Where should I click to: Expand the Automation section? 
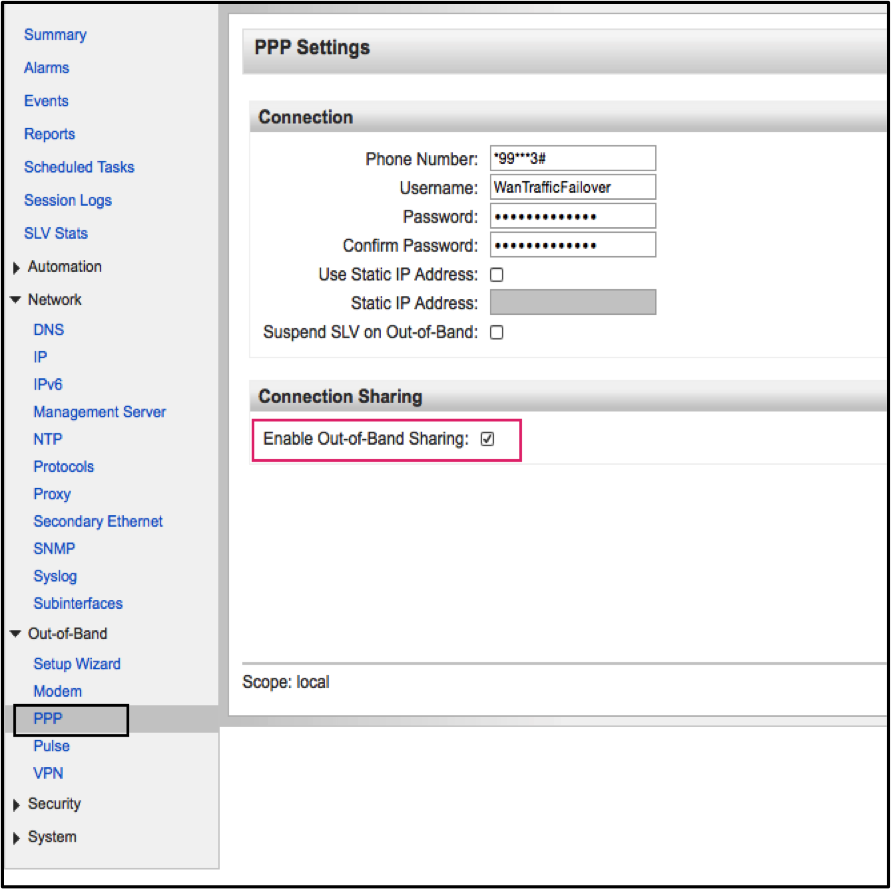pos(17,268)
